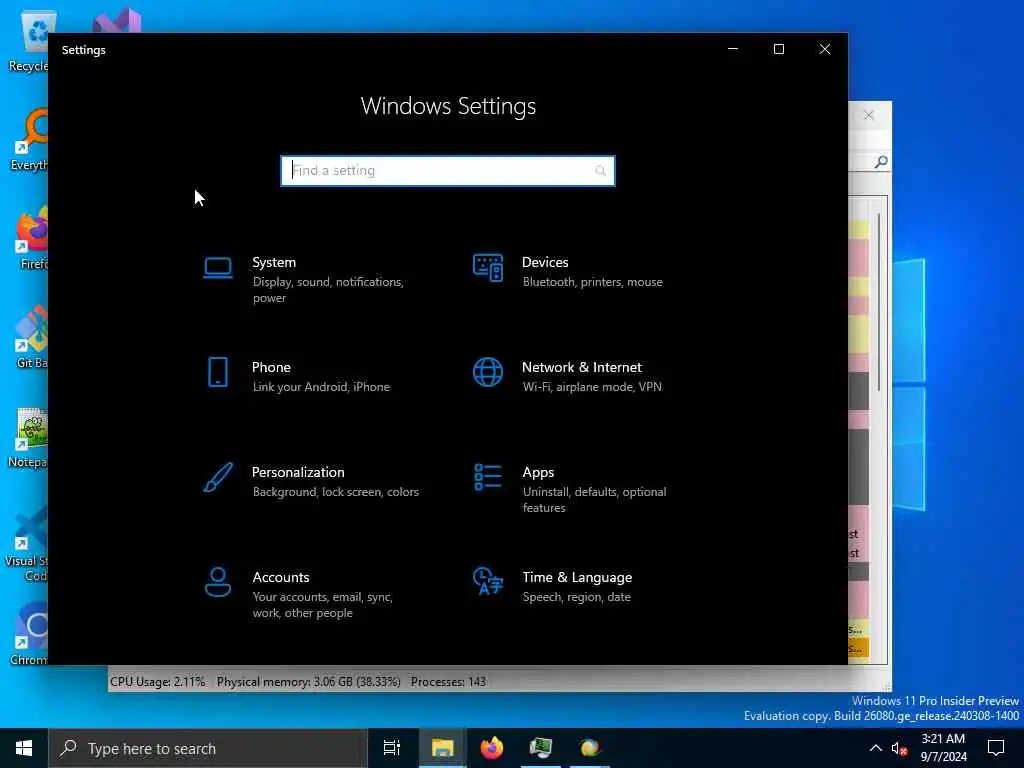The width and height of the screenshot is (1024, 768).
Task: Open Network & Internet category label
Action: point(581,368)
